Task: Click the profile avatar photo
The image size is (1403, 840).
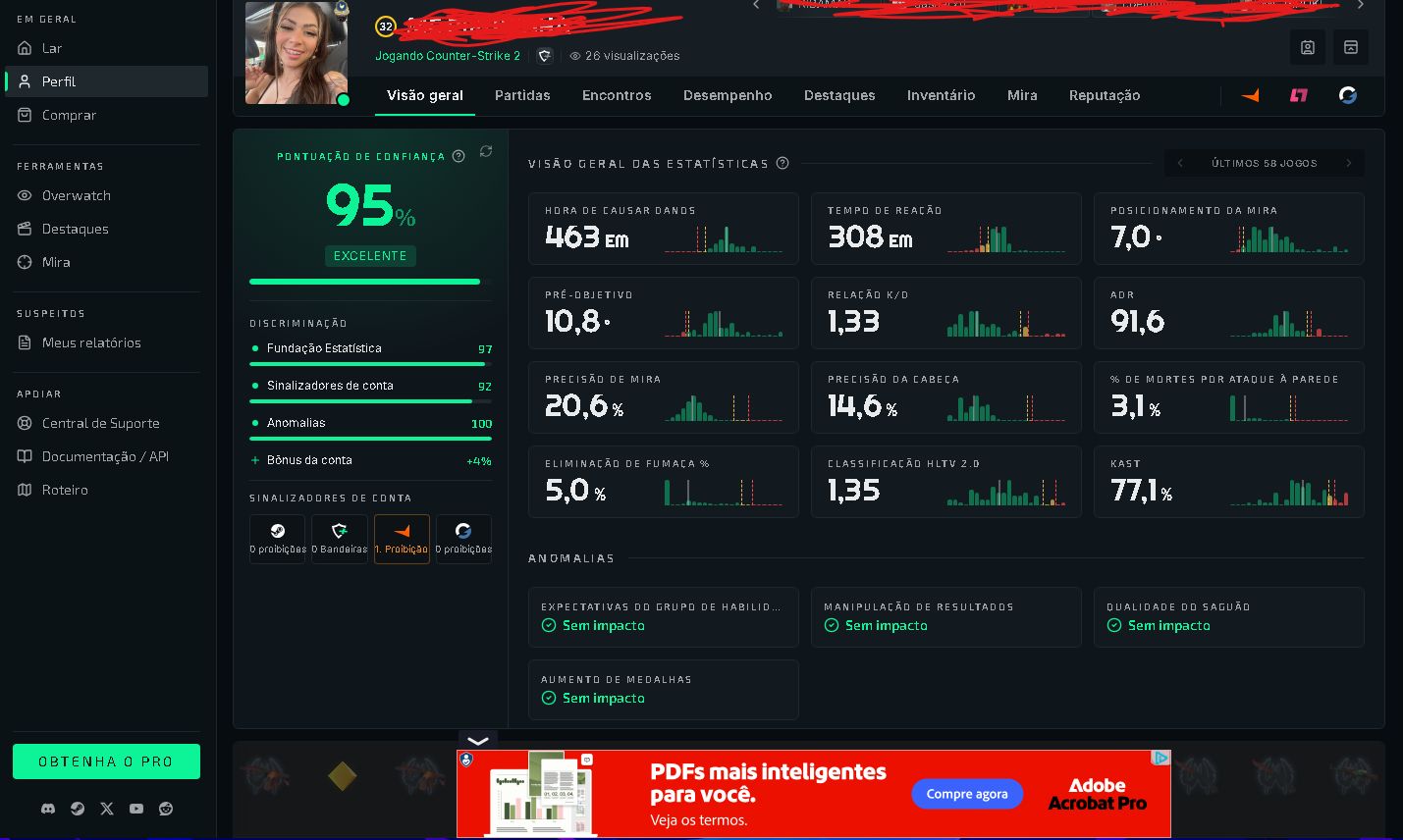Action: (297, 53)
